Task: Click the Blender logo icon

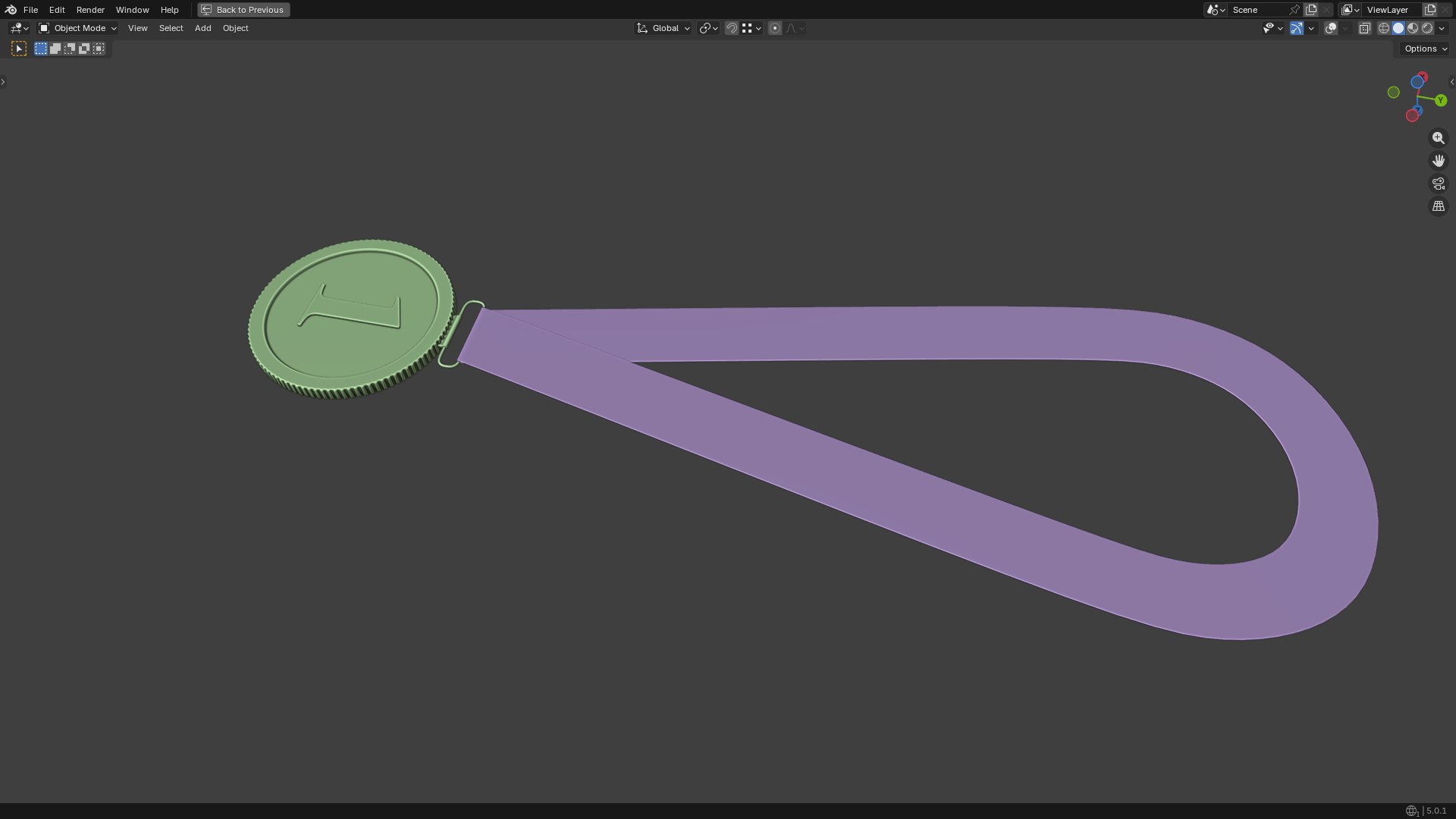Action: tap(11, 10)
